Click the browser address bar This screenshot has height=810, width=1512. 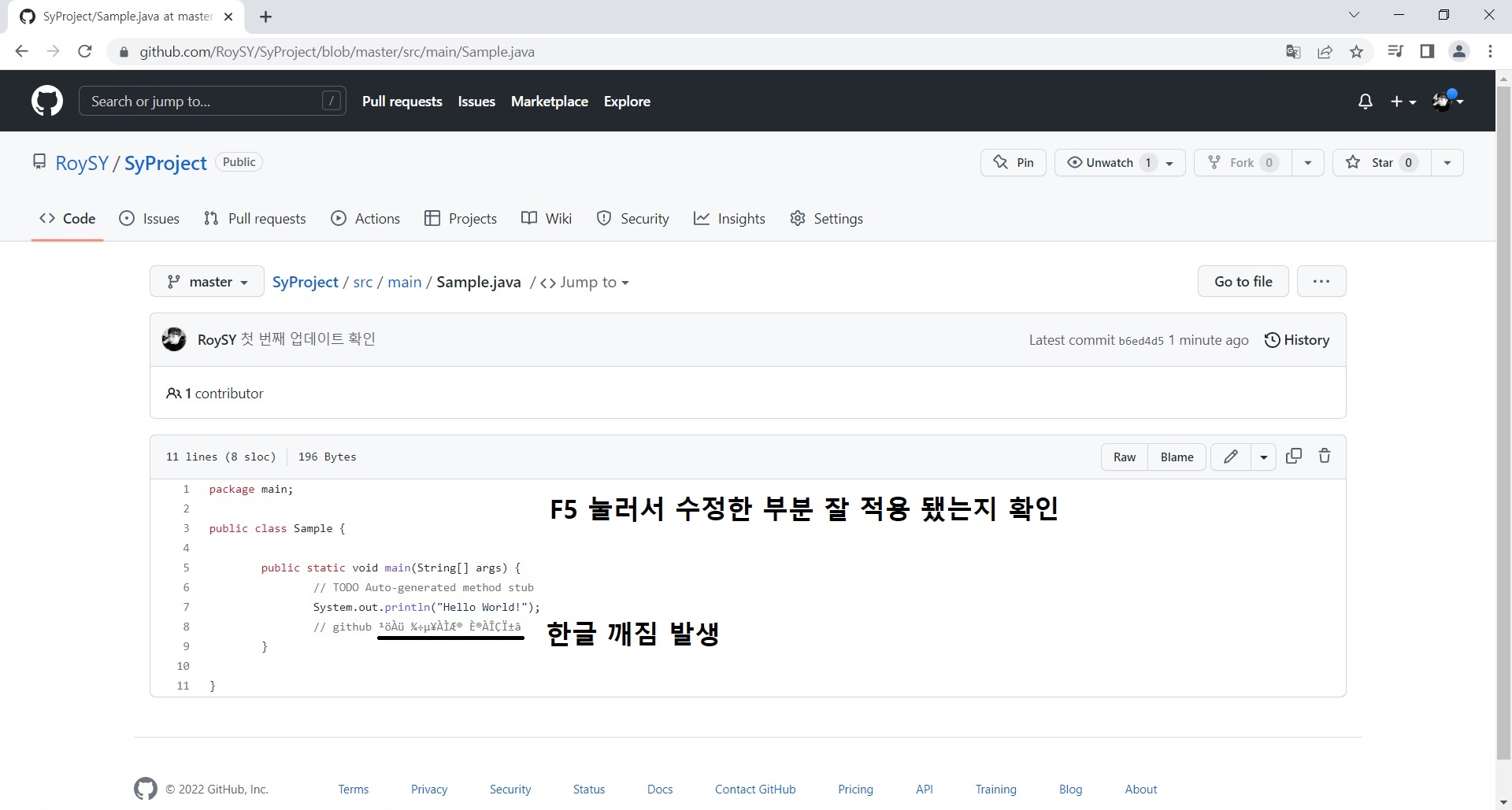[x=693, y=52]
